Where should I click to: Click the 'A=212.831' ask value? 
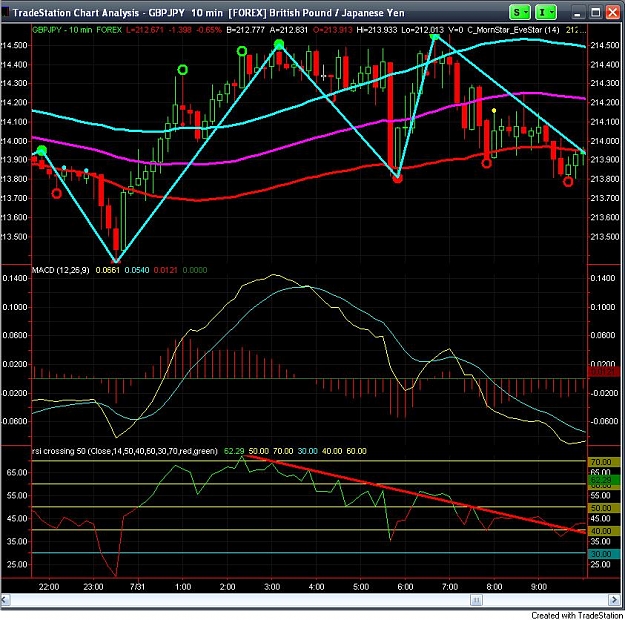pyautogui.click(x=289, y=30)
